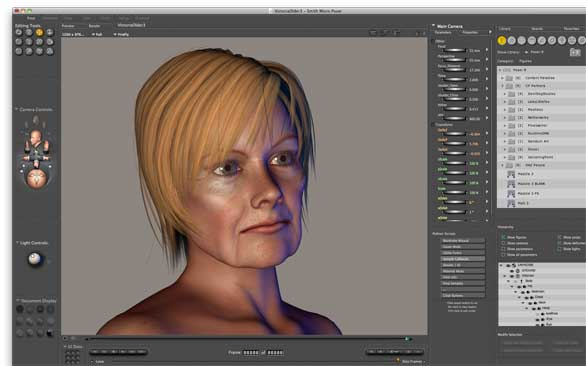The height and width of the screenshot is (366, 586).
Task: Click the Print Info script button
Action: pyautogui.click(x=463, y=277)
